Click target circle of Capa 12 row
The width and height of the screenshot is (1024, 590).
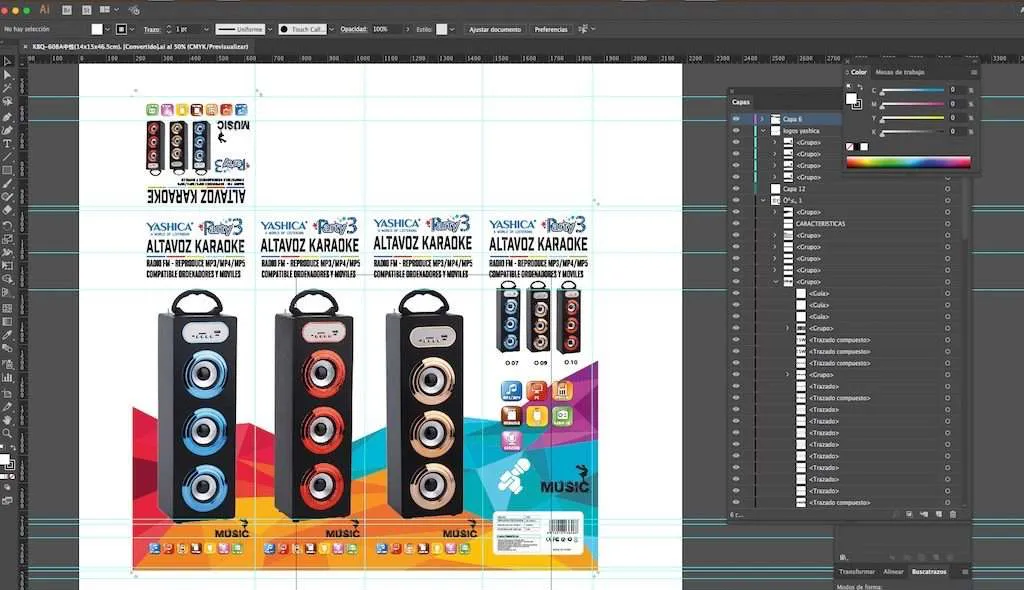pyautogui.click(x=948, y=189)
